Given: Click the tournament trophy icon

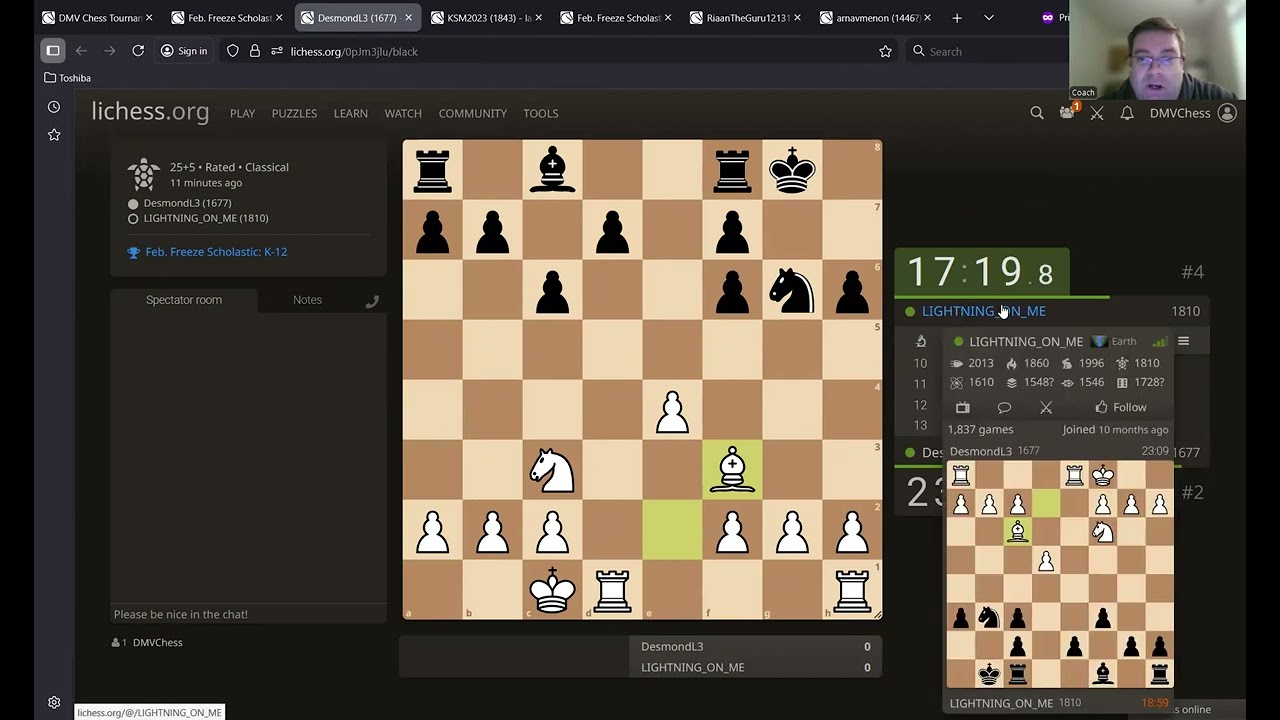Looking at the screenshot, I should point(134,252).
